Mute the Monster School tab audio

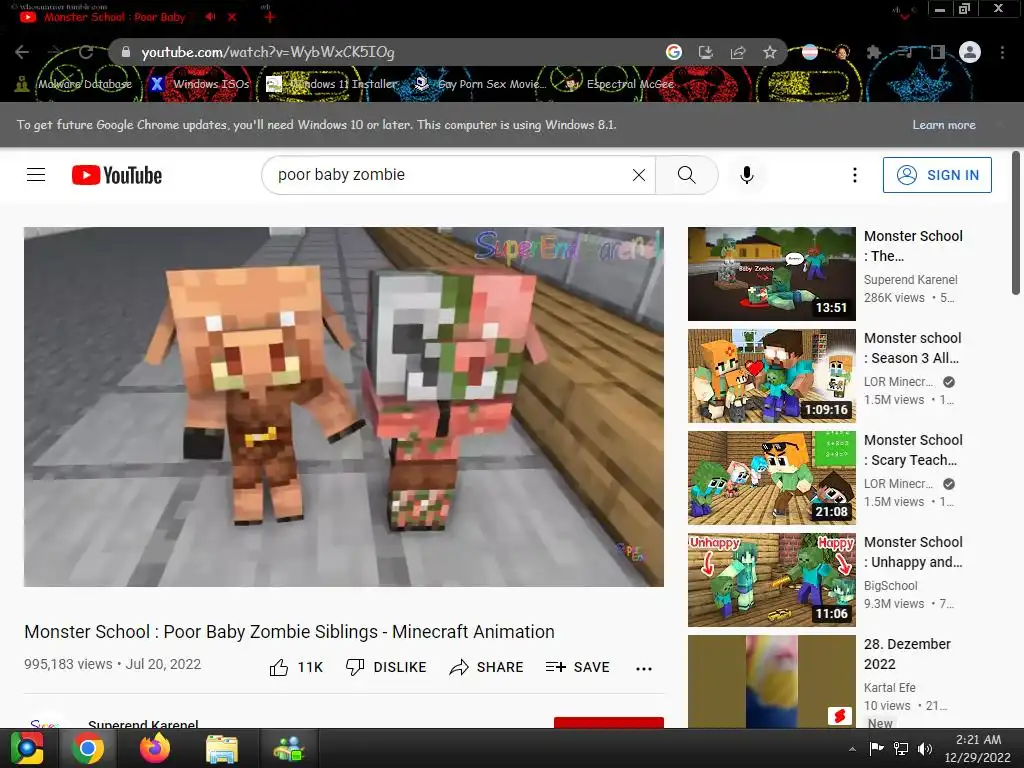[x=210, y=17]
